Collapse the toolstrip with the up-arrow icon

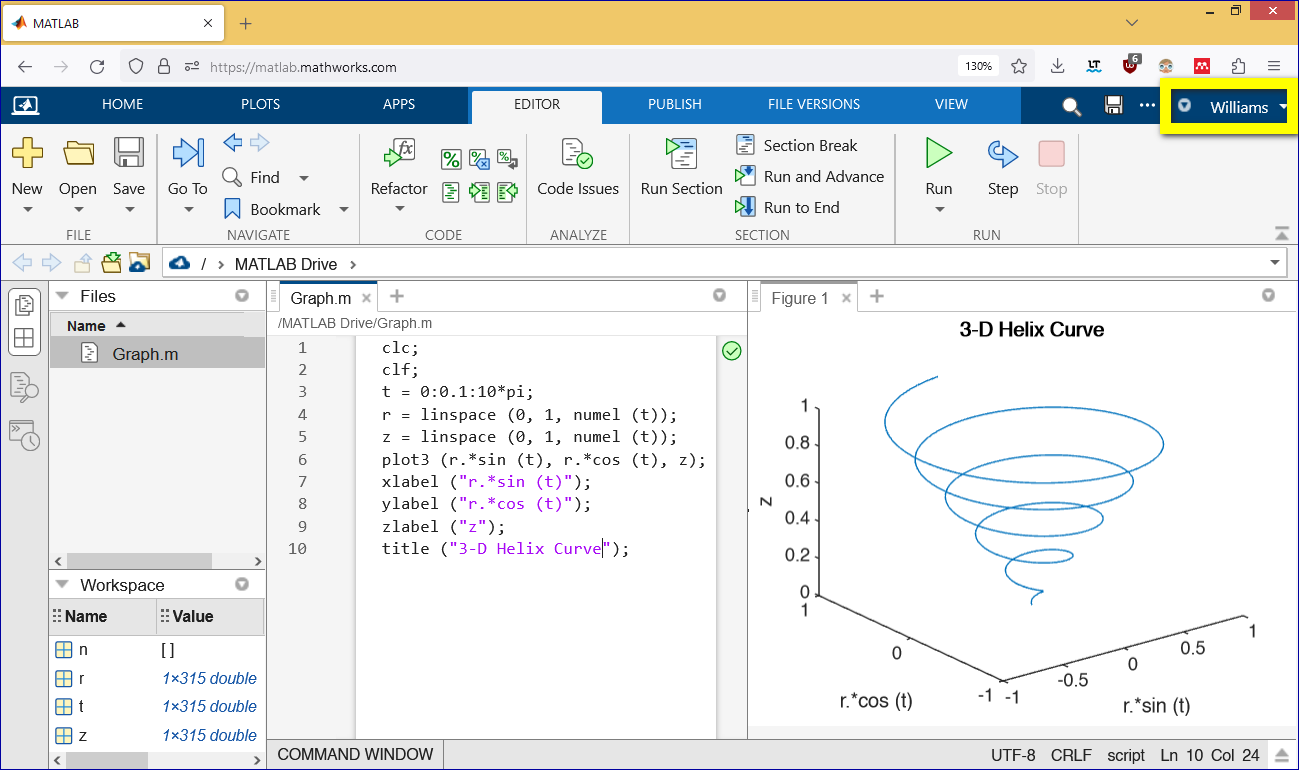tap(1282, 233)
